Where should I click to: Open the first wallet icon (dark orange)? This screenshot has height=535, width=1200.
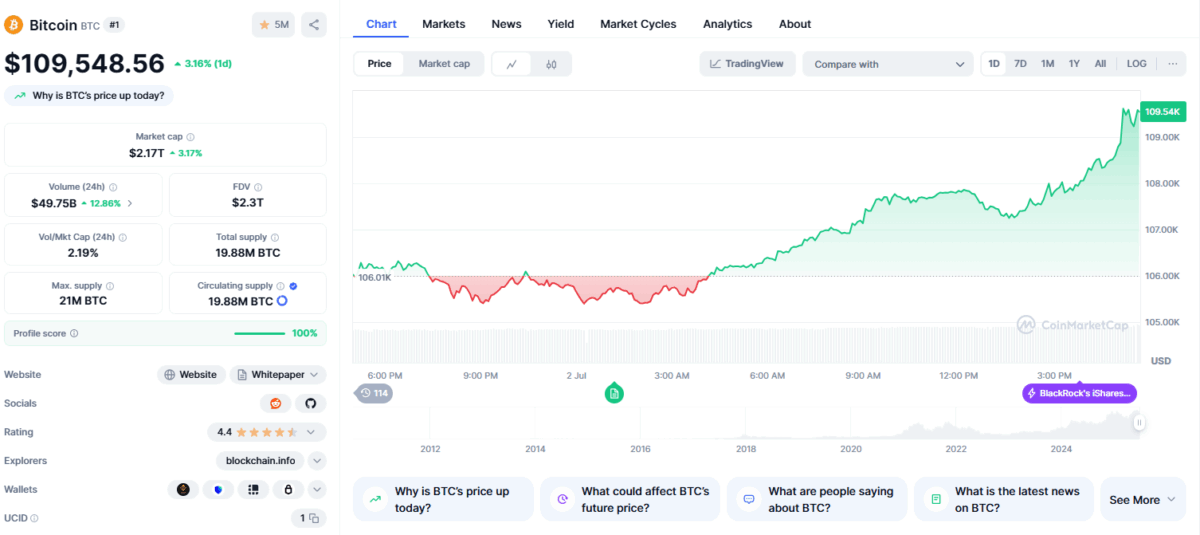click(x=183, y=489)
